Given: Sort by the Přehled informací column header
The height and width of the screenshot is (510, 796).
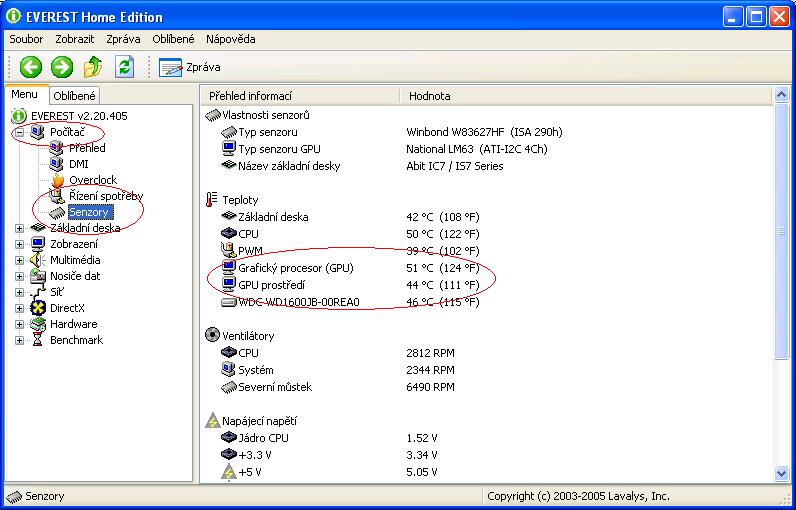Looking at the screenshot, I should pos(301,95).
